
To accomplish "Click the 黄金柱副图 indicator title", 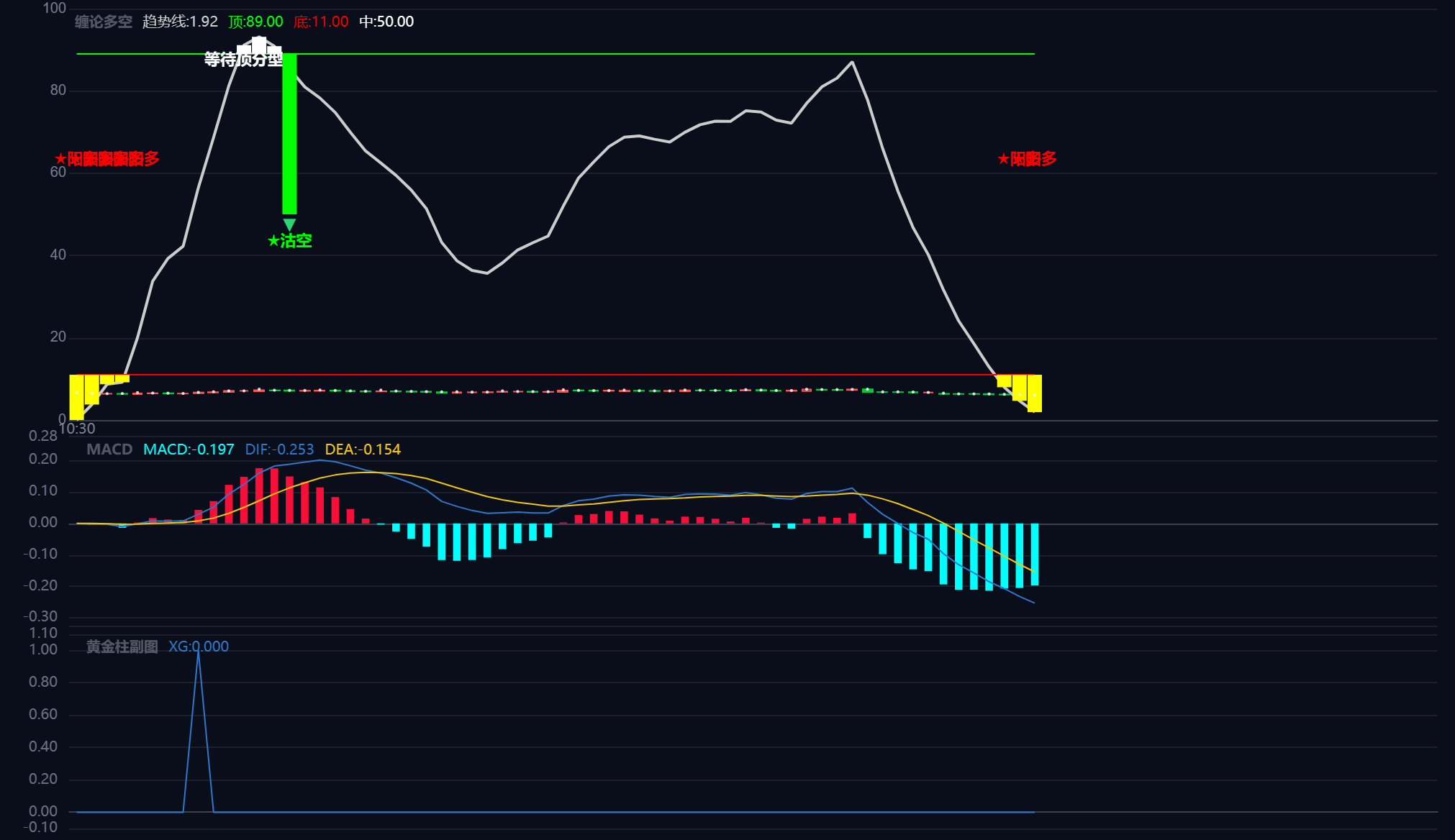I will 122,647.
